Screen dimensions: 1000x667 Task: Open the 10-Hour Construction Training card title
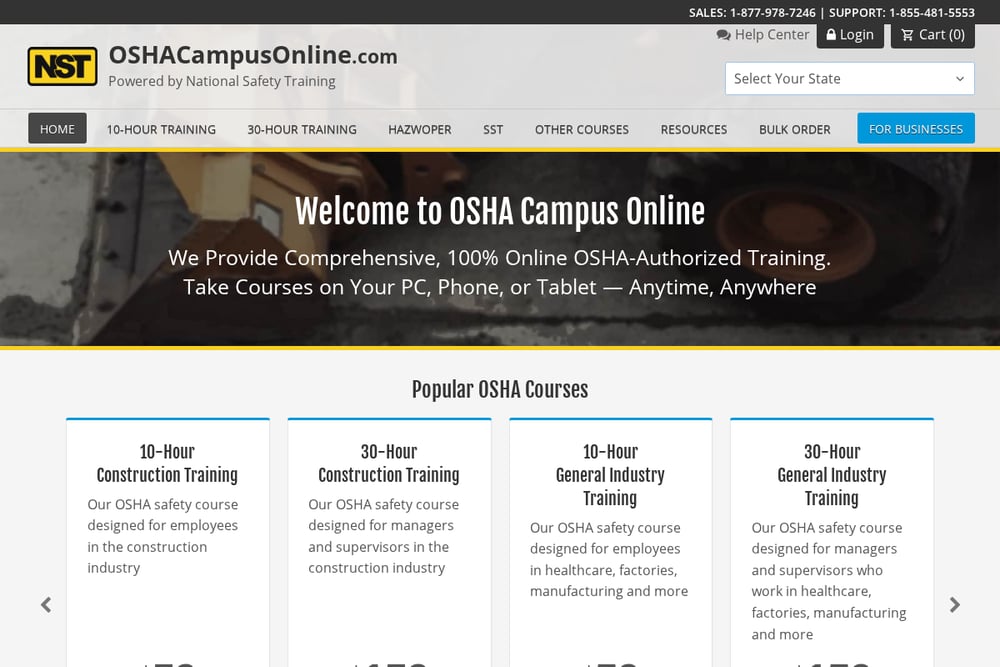tap(167, 463)
